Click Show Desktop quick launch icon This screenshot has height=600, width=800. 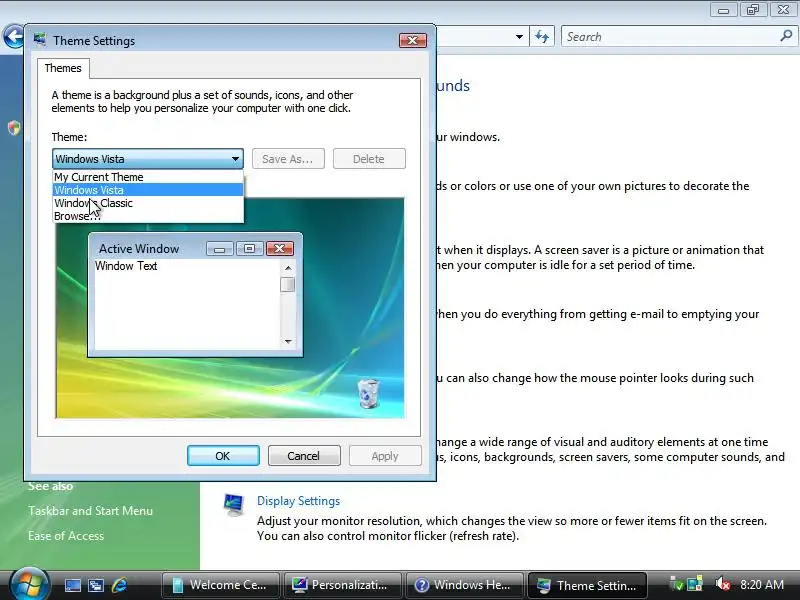tap(72, 585)
